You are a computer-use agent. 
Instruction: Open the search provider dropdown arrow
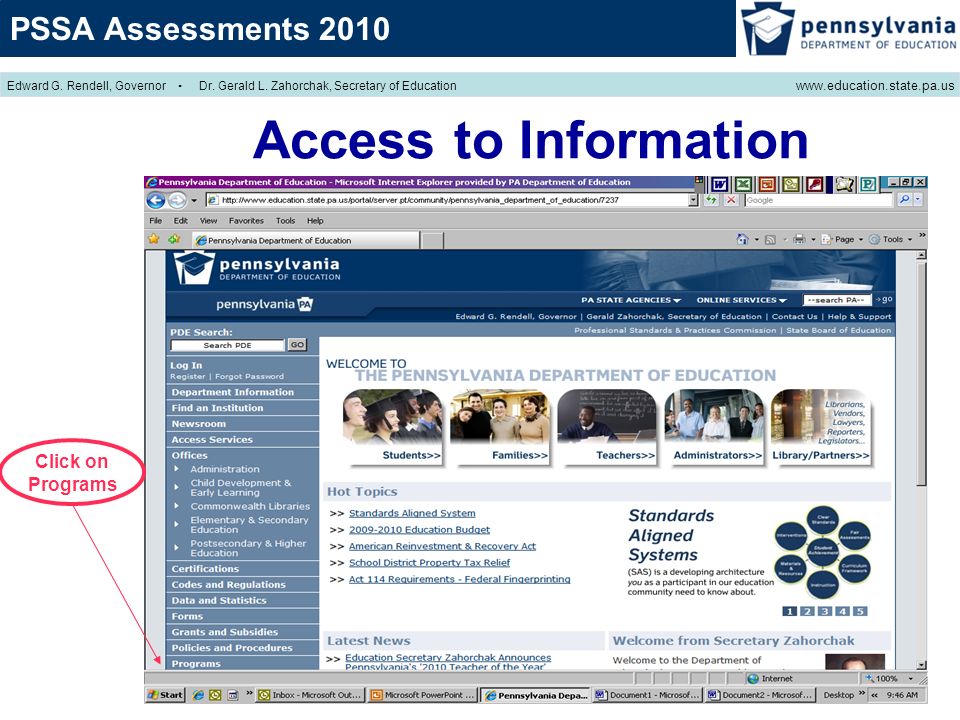[x=918, y=200]
